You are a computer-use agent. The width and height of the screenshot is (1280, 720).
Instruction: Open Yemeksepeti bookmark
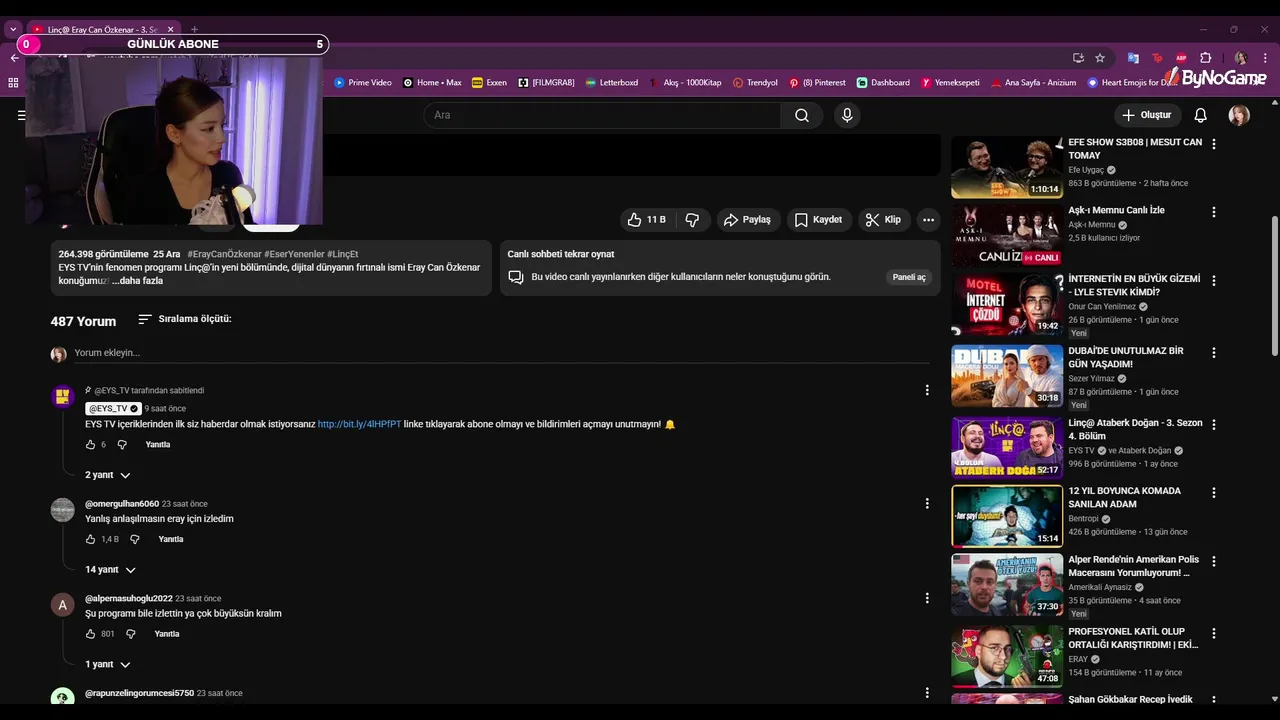click(x=950, y=83)
